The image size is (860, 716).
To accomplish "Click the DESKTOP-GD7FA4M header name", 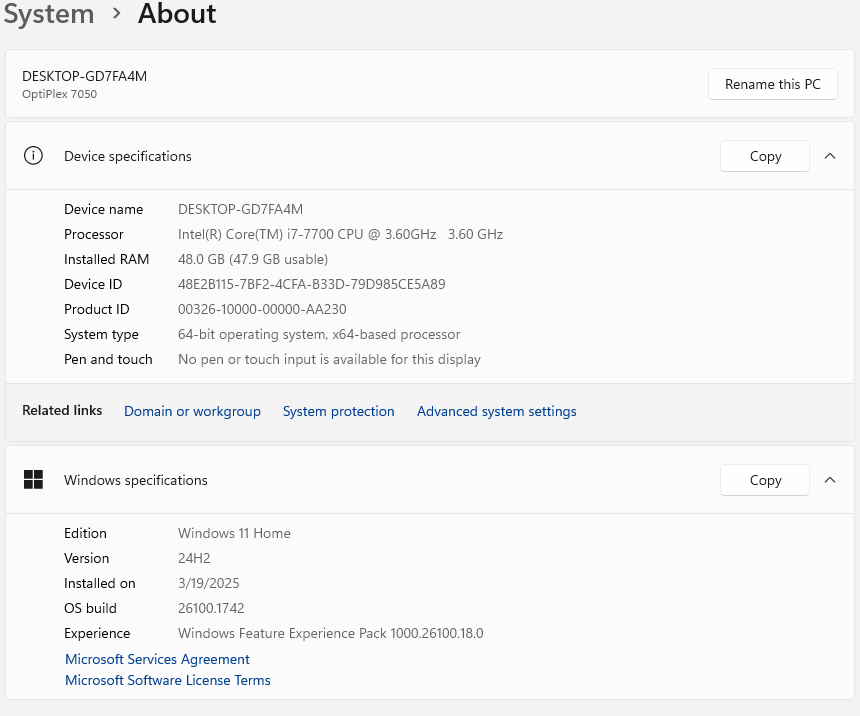I will 84,76.
